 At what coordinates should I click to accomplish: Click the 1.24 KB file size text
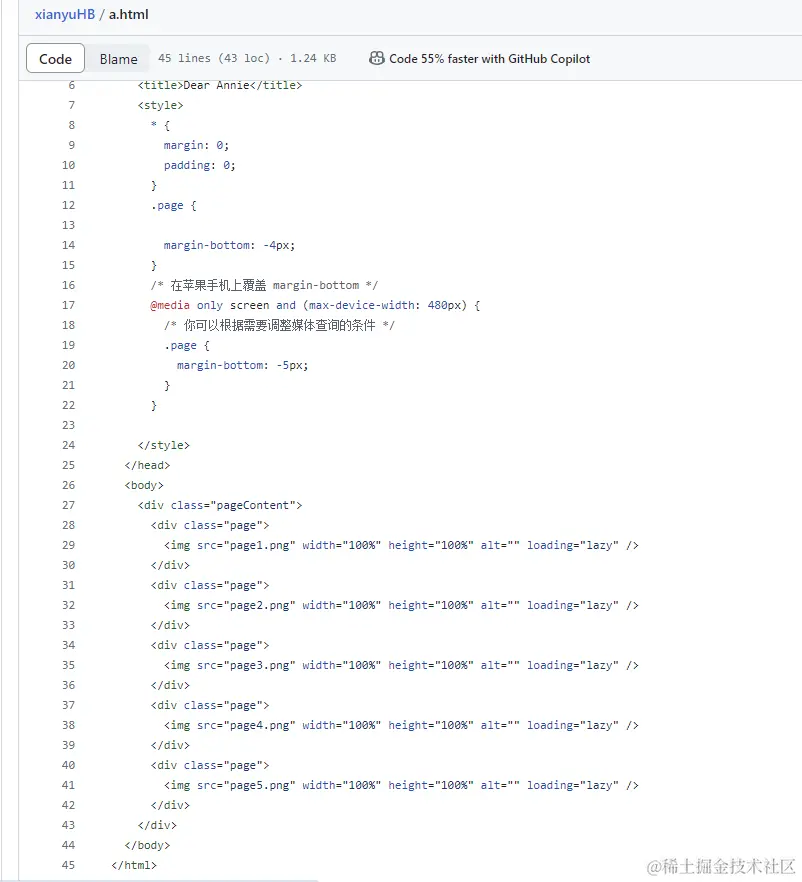pyautogui.click(x=313, y=58)
